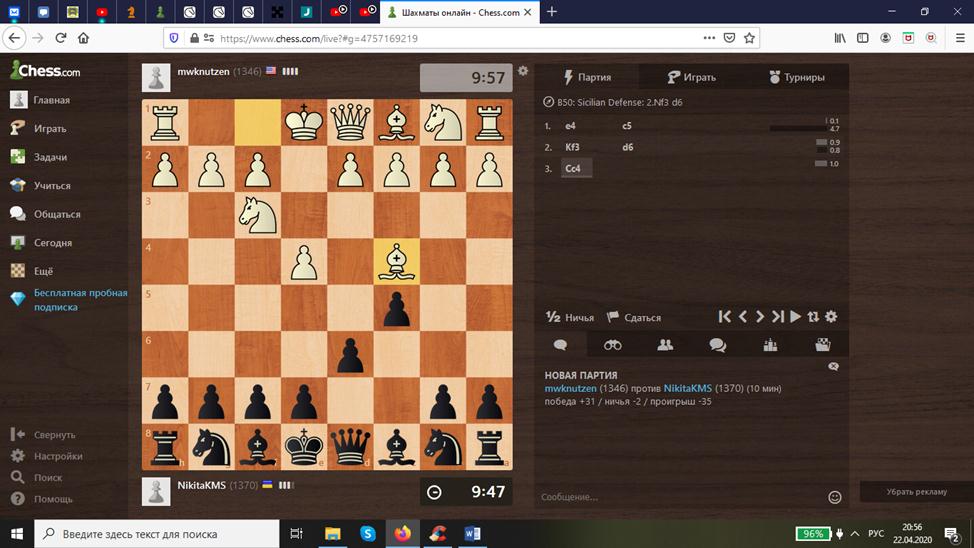Select move Cc4 in the move list
The image size is (974, 548).
click(576, 168)
